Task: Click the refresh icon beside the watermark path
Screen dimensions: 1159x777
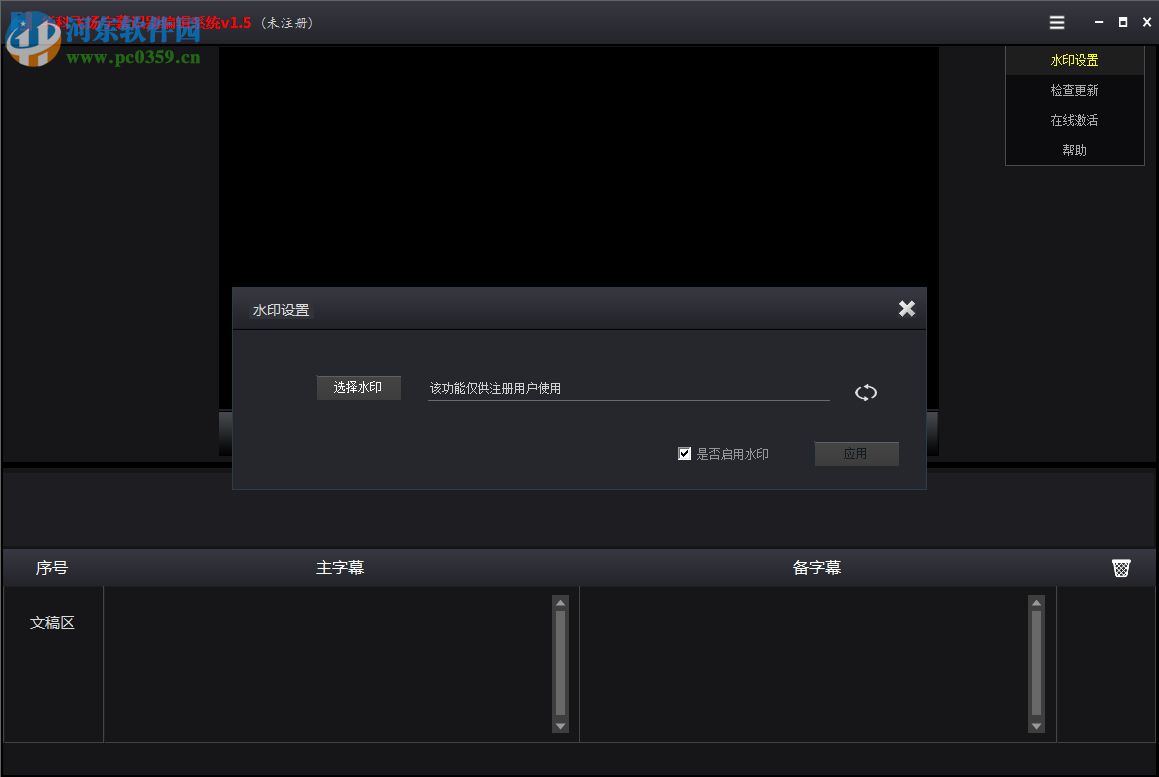Action: 865,392
